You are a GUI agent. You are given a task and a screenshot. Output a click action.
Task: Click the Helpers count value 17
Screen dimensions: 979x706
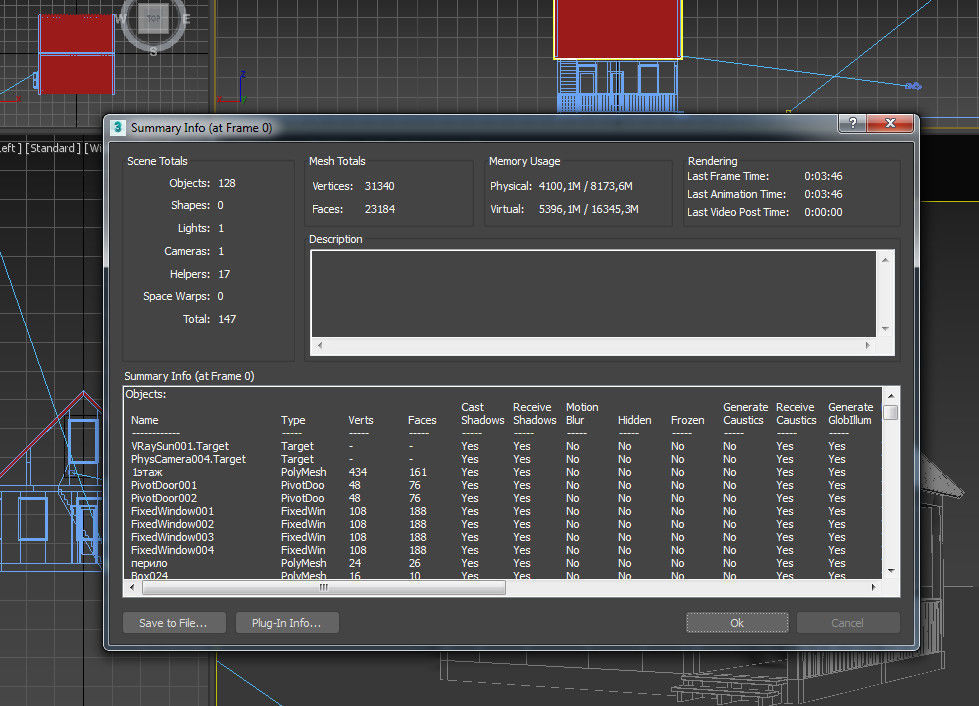224,274
